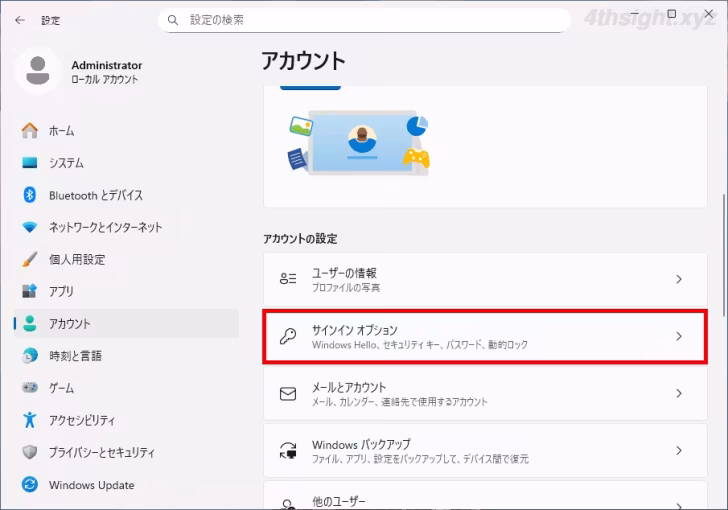Open 個人用設定 settings
This screenshot has width=728, height=510.
(x=126, y=259)
